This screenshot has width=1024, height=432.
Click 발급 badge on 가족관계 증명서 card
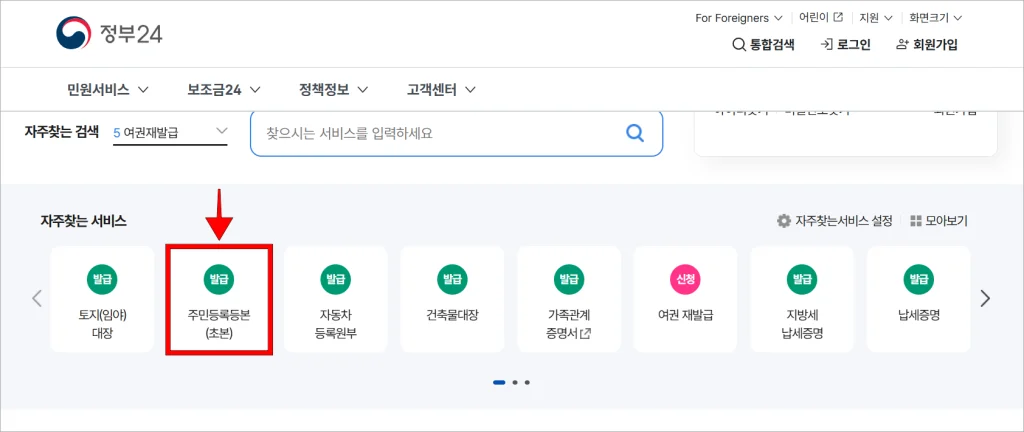(x=569, y=280)
